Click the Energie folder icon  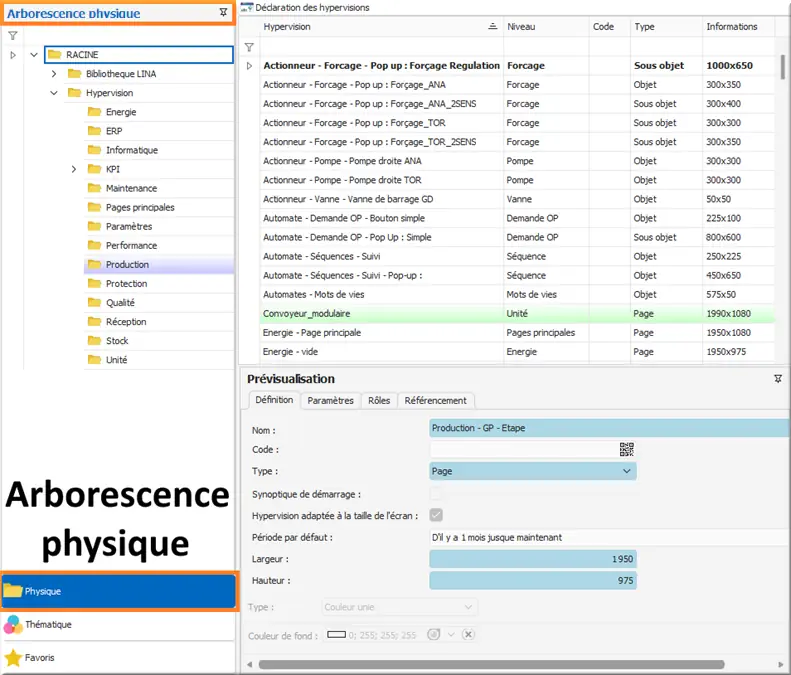click(x=94, y=111)
